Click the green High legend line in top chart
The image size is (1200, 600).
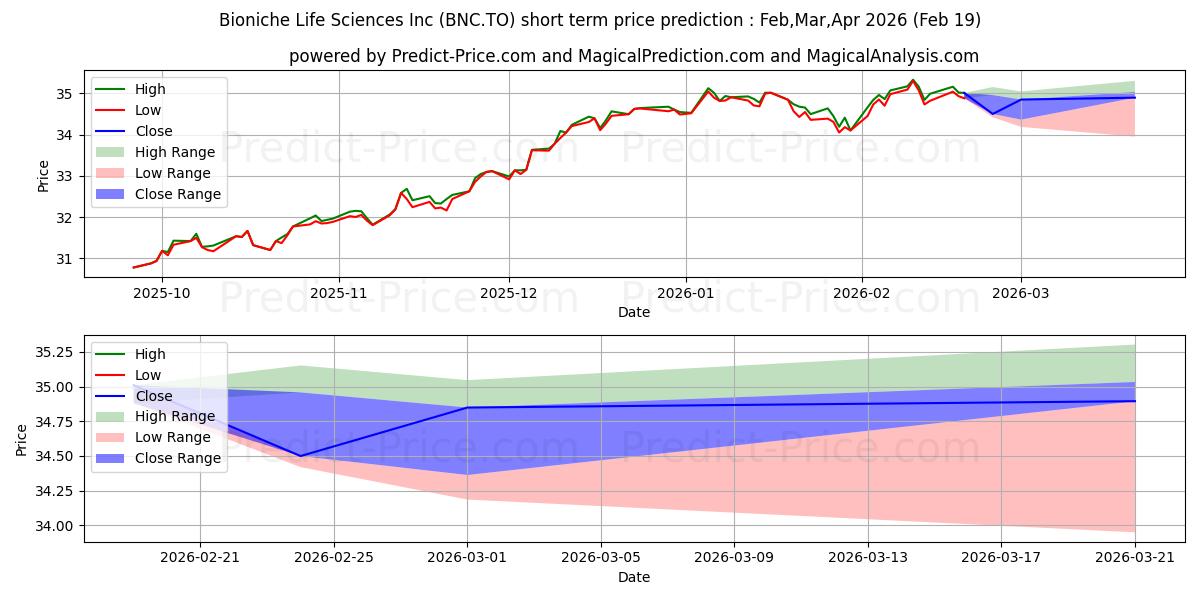[x=114, y=90]
